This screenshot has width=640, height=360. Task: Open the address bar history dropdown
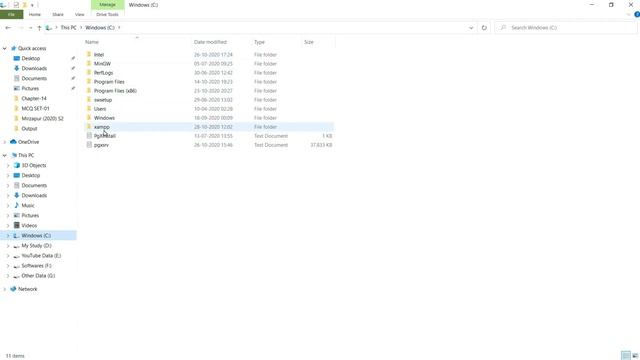pos(471,28)
